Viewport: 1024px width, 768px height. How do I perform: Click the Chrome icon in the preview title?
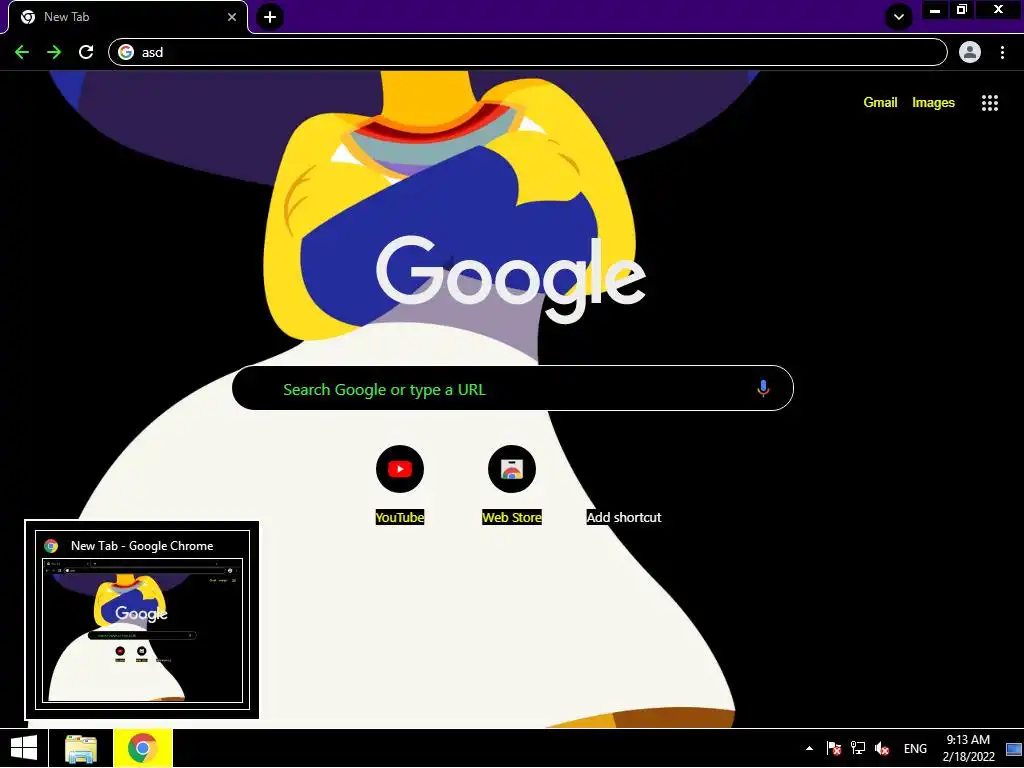click(52, 546)
